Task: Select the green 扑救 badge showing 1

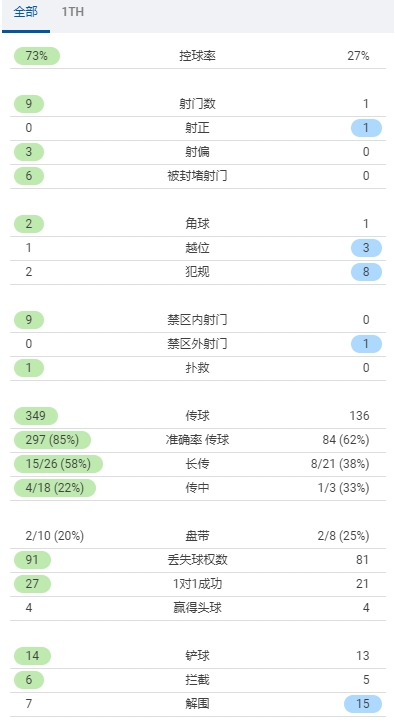Action: click(29, 368)
